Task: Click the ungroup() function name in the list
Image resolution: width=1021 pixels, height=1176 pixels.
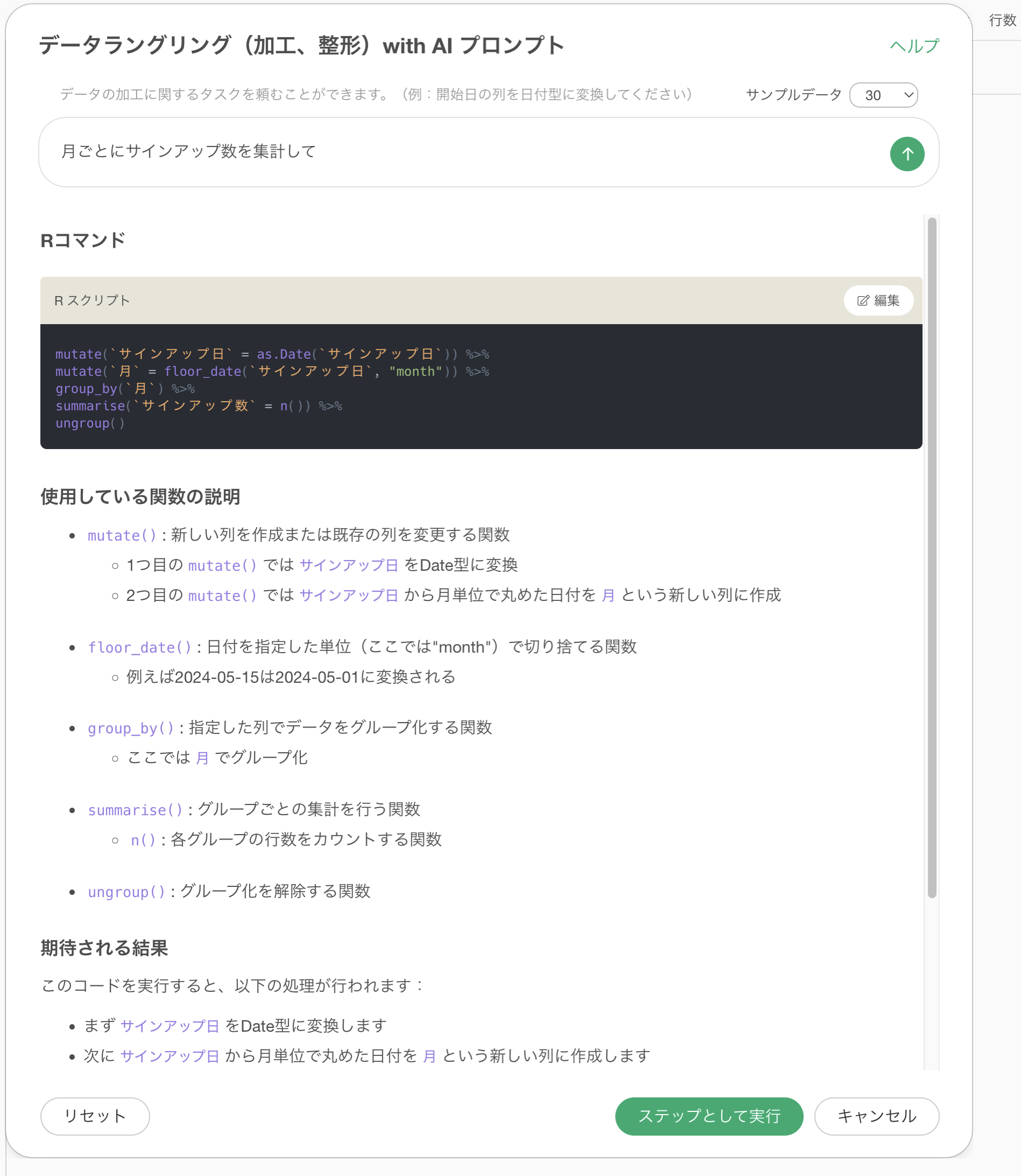Action: pyautogui.click(x=126, y=892)
